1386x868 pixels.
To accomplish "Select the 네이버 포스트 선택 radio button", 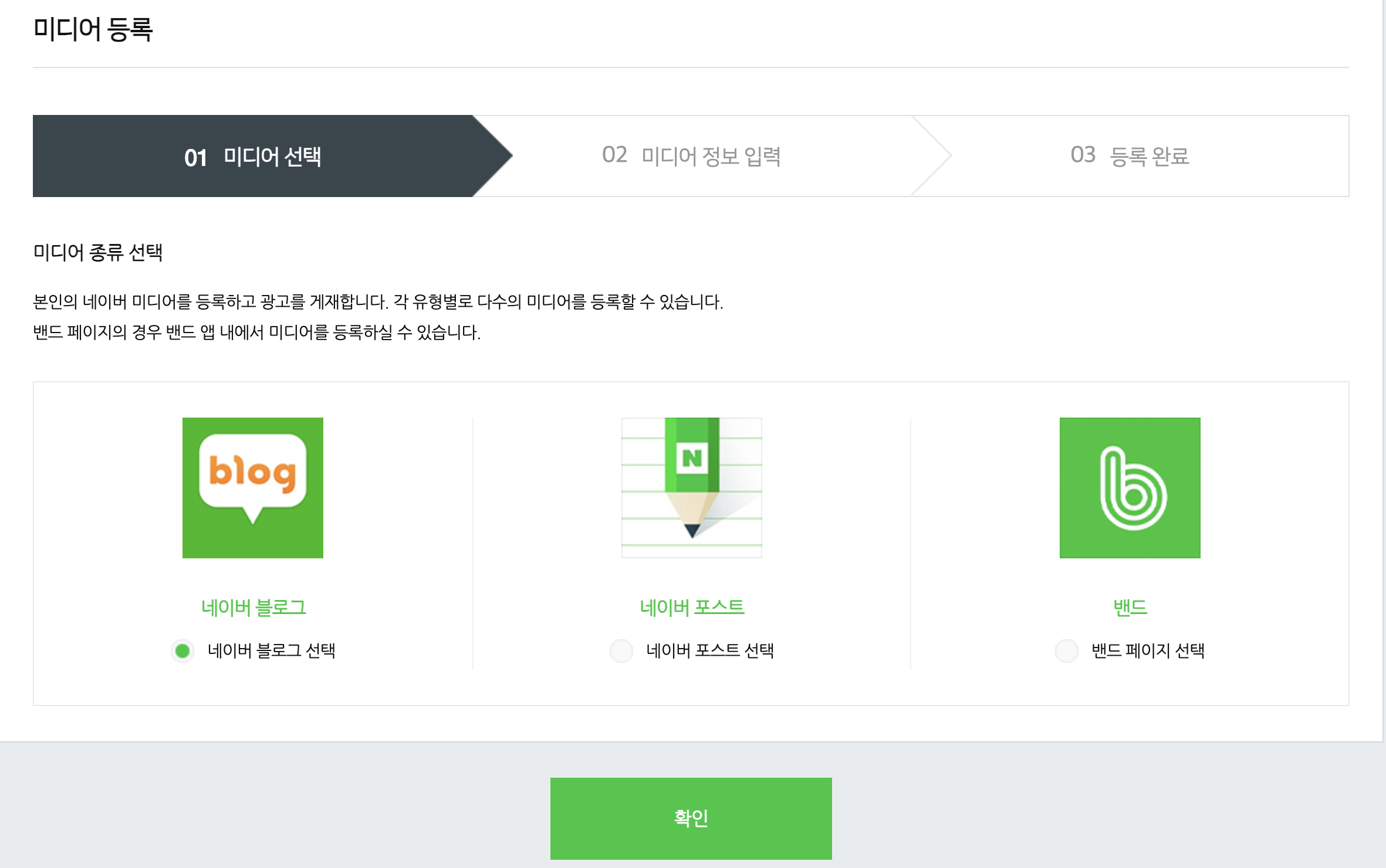I will pos(621,650).
